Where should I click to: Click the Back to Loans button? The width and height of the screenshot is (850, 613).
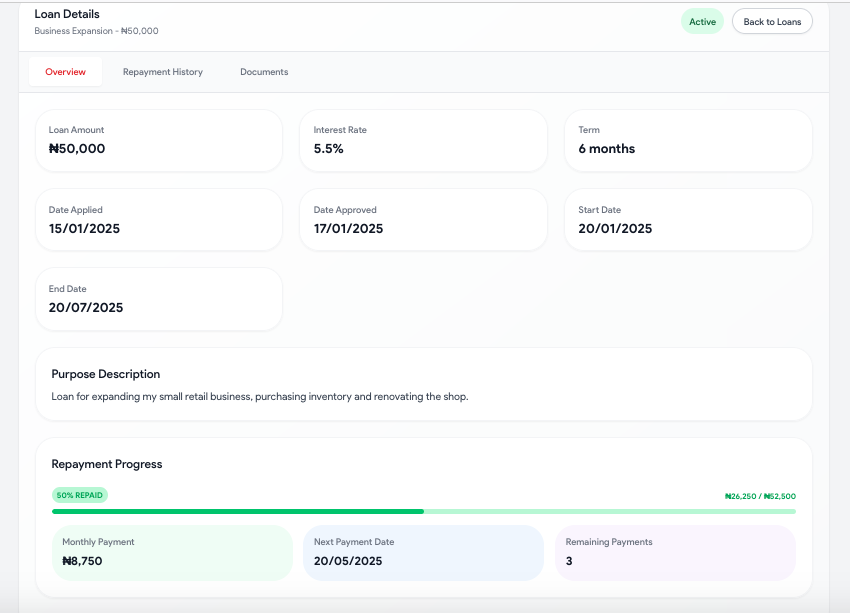(772, 22)
